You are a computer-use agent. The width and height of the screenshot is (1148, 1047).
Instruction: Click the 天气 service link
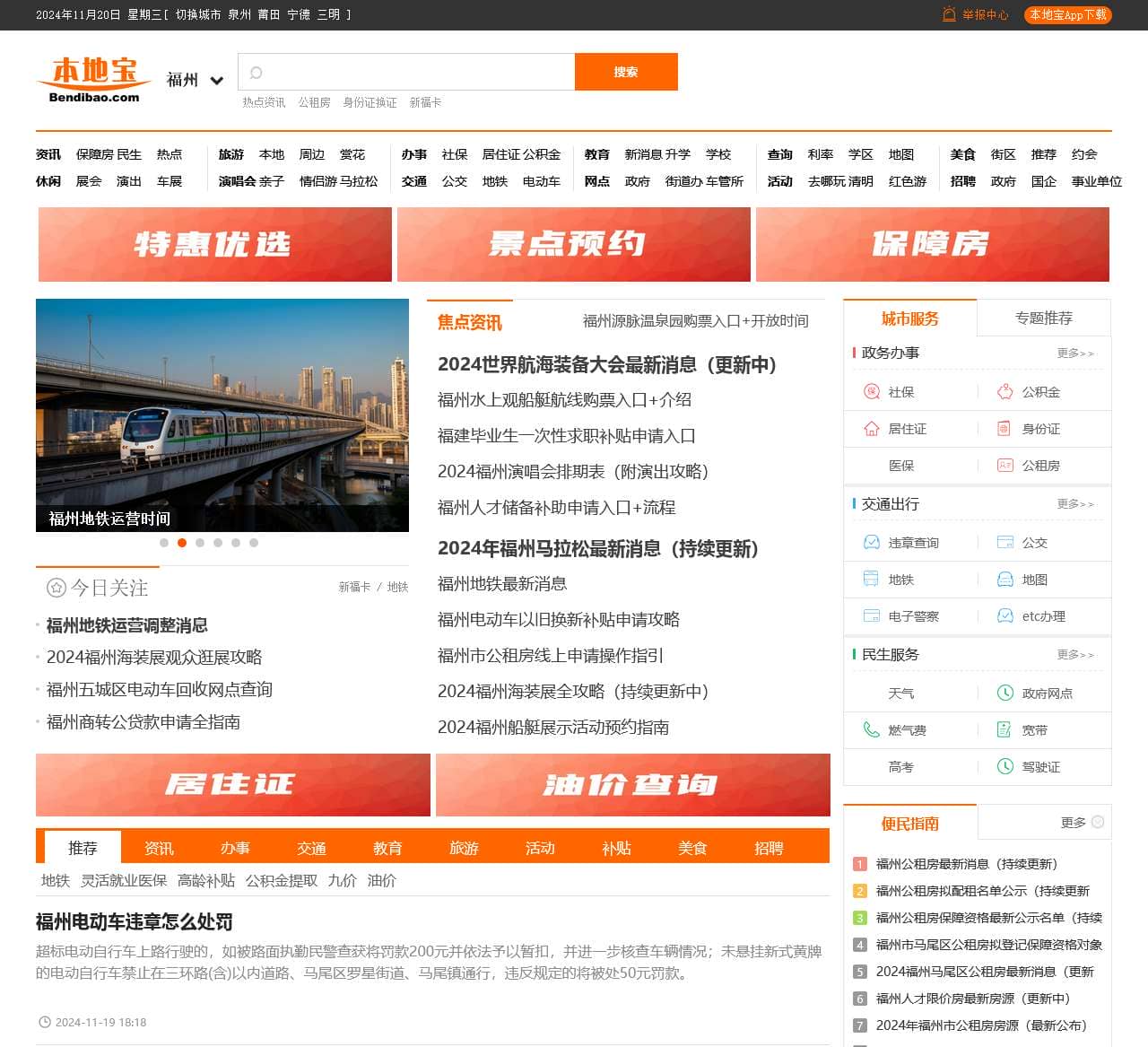(901, 694)
